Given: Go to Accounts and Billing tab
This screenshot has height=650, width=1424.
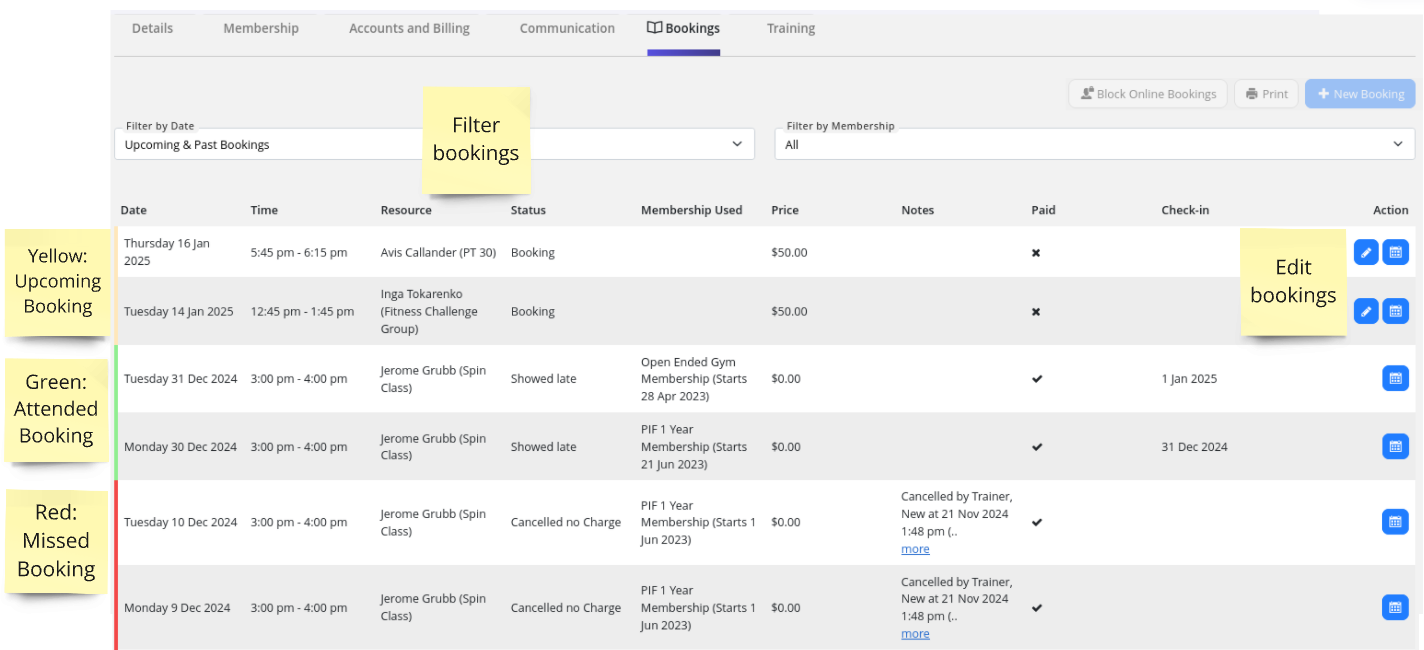Looking at the screenshot, I should 409,28.
